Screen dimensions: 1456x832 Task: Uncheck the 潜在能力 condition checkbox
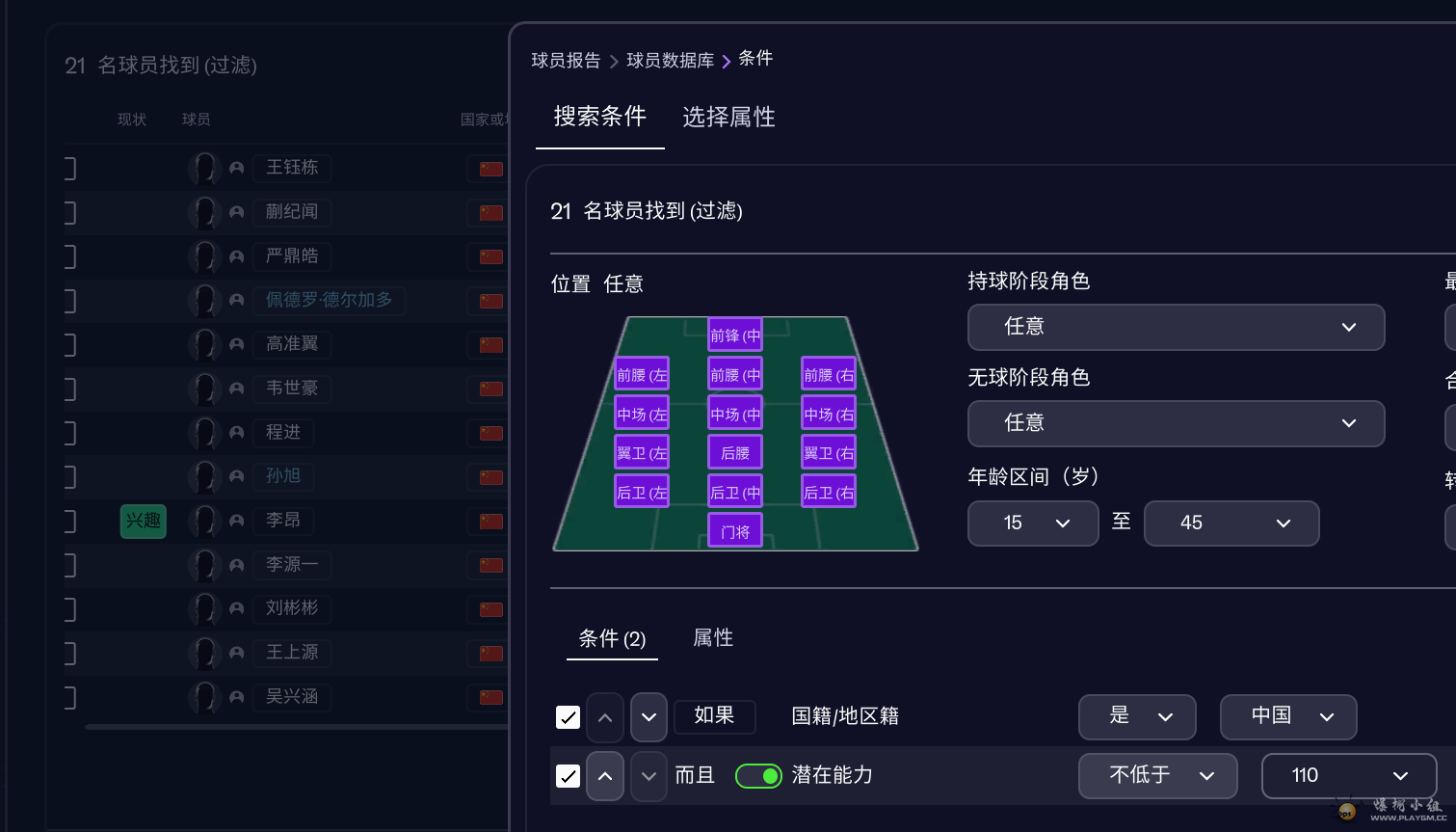point(569,776)
